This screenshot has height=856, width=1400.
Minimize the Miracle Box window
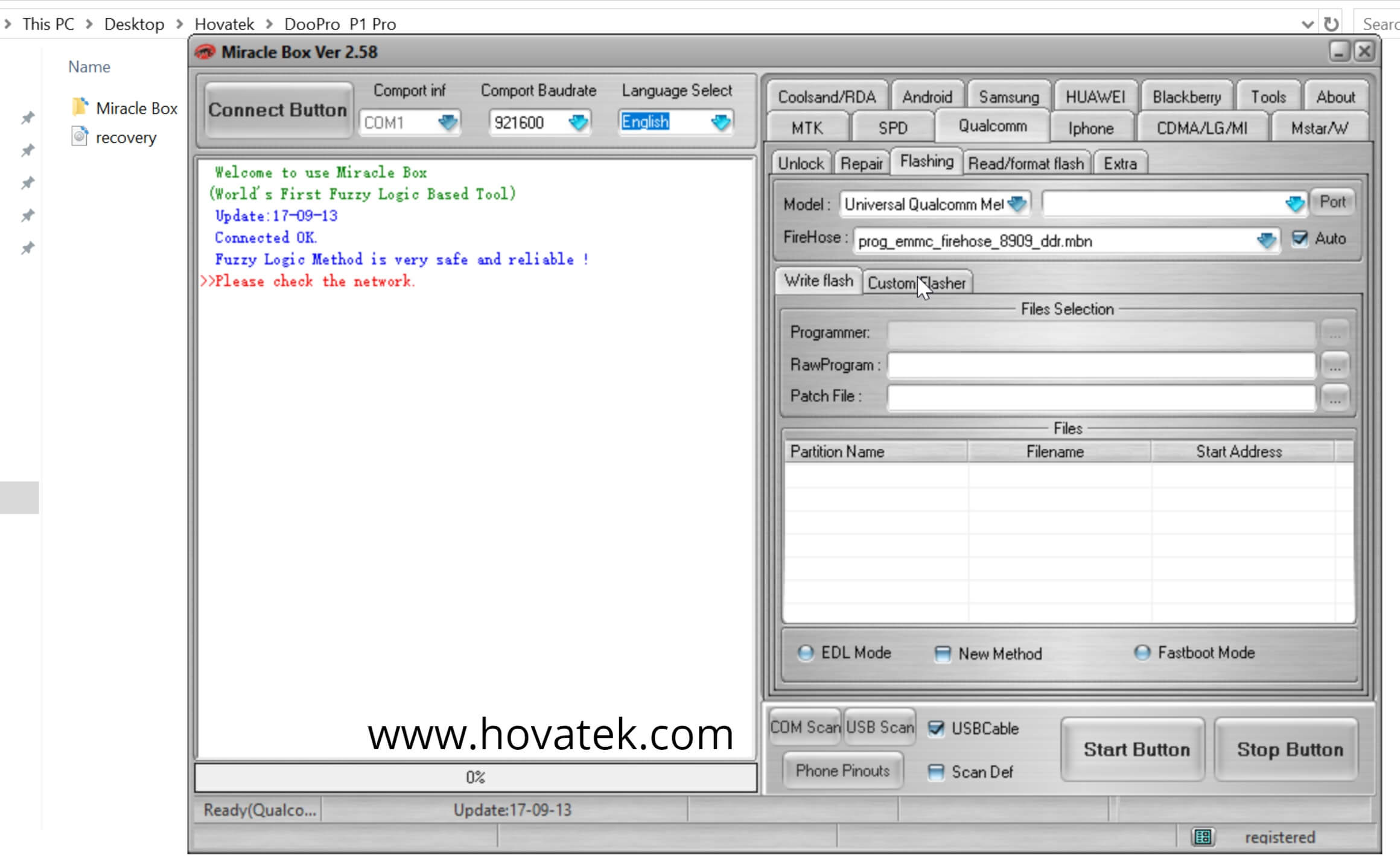[1339, 52]
